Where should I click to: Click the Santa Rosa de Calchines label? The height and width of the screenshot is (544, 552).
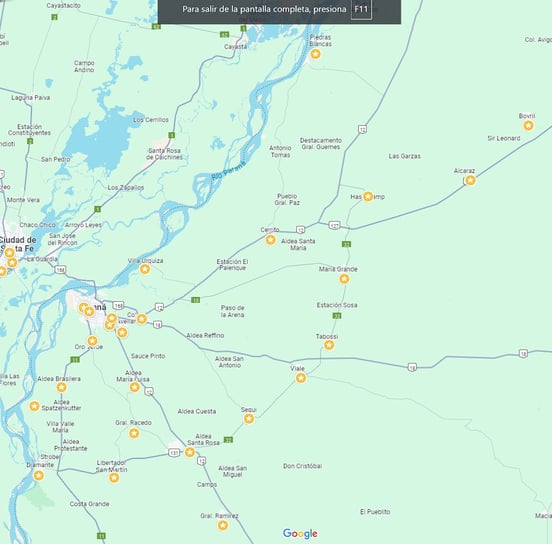click(164, 154)
